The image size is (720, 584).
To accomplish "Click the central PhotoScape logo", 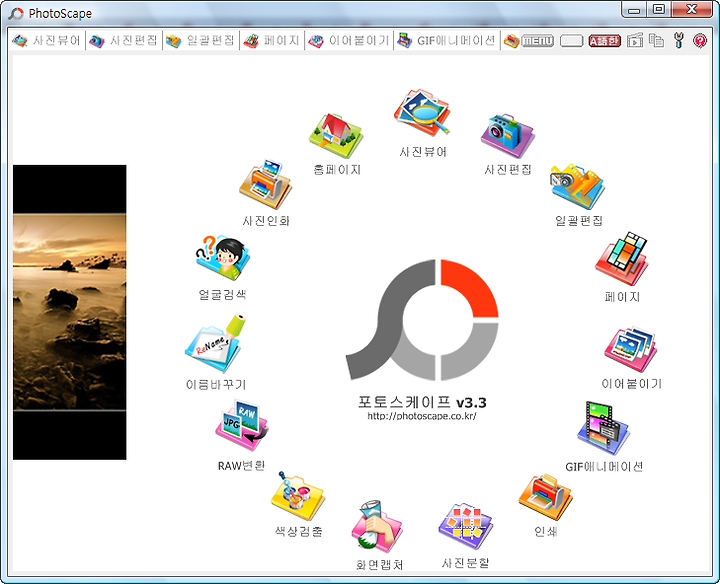I will (422, 320).
